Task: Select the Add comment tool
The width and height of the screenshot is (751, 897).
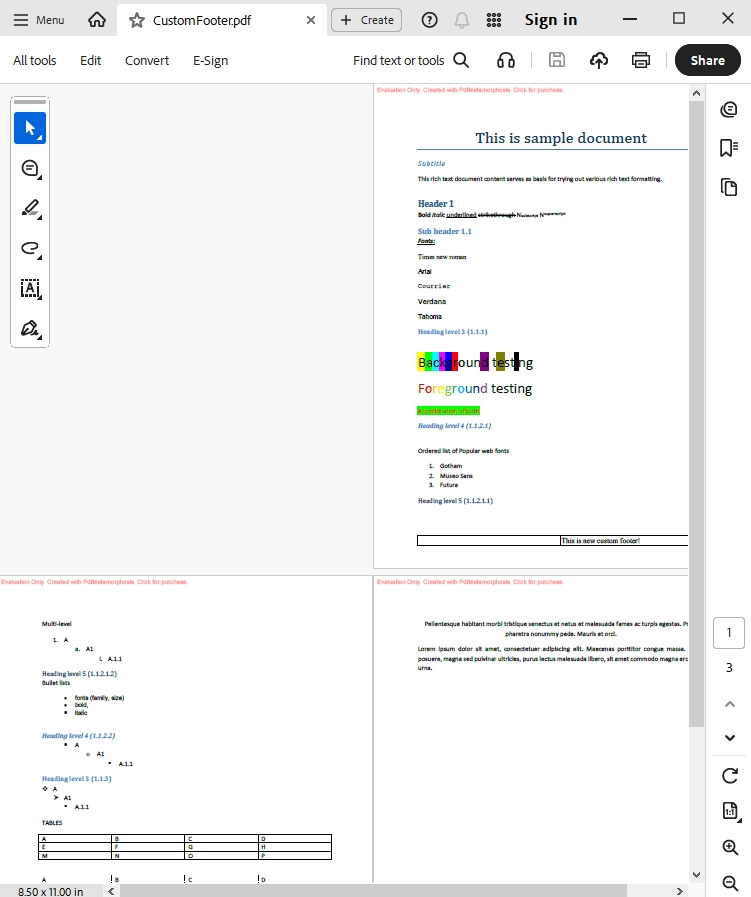Action: click(x=30, y=168)
